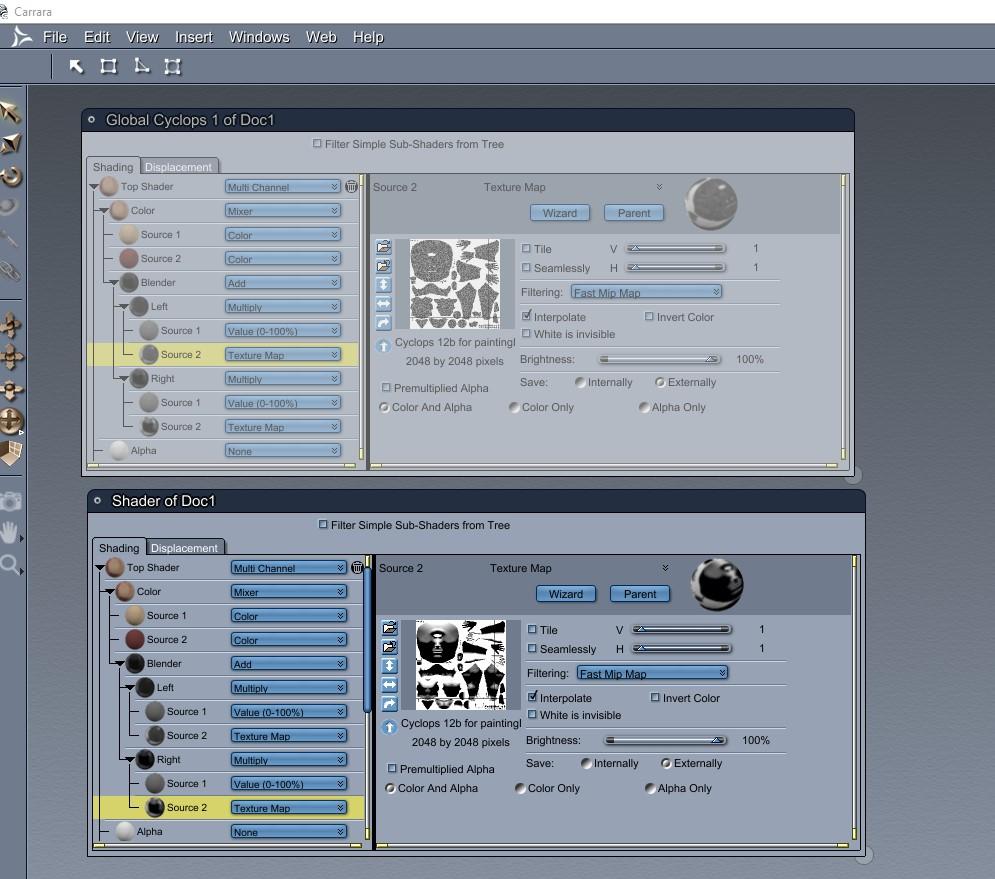Open Alpha None dropdown in Global Cyclops panel

tap(282, 451)
